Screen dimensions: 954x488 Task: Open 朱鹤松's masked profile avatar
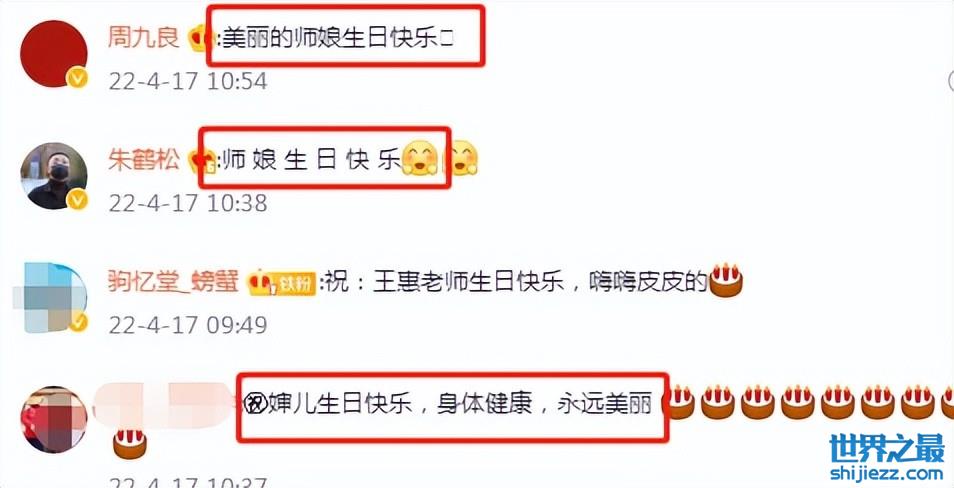point(54,176)
